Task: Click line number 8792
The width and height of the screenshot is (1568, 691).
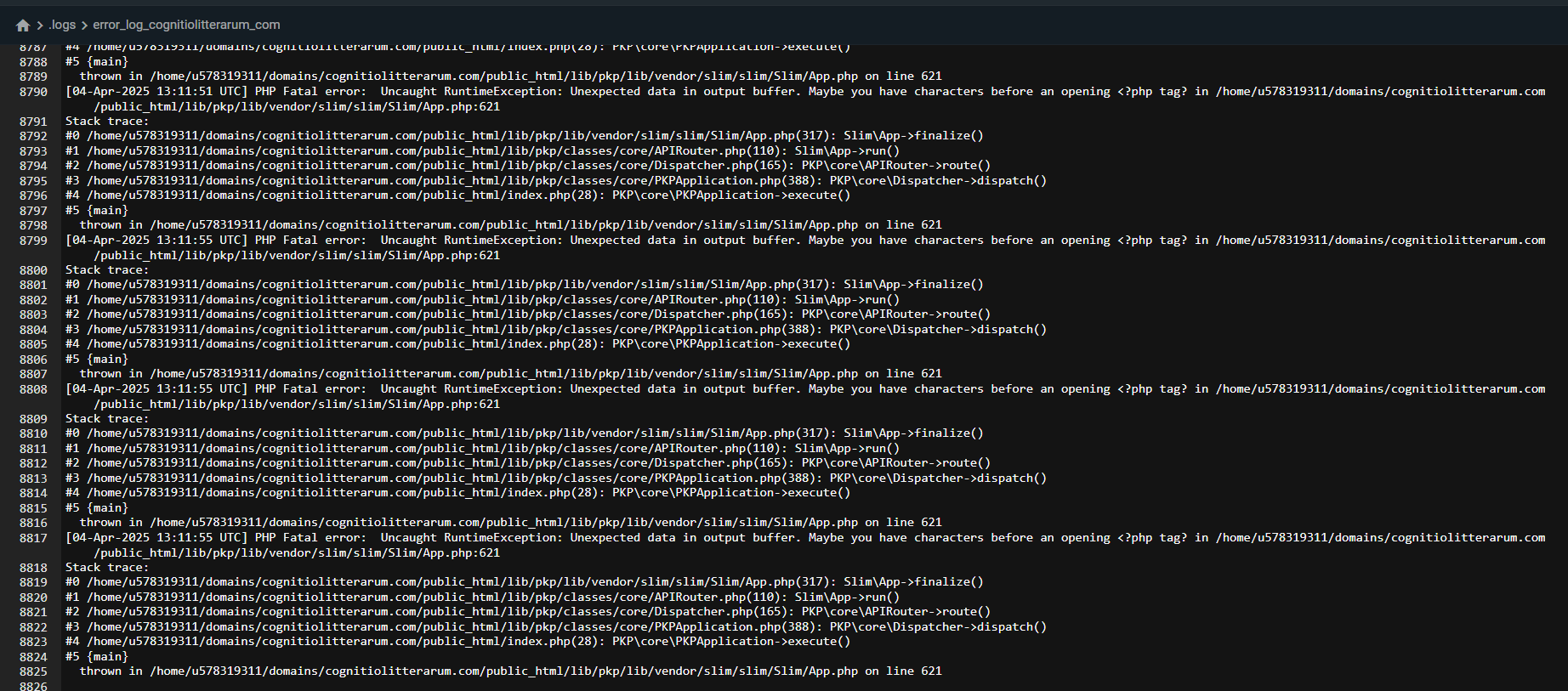Action: point(34,136)
